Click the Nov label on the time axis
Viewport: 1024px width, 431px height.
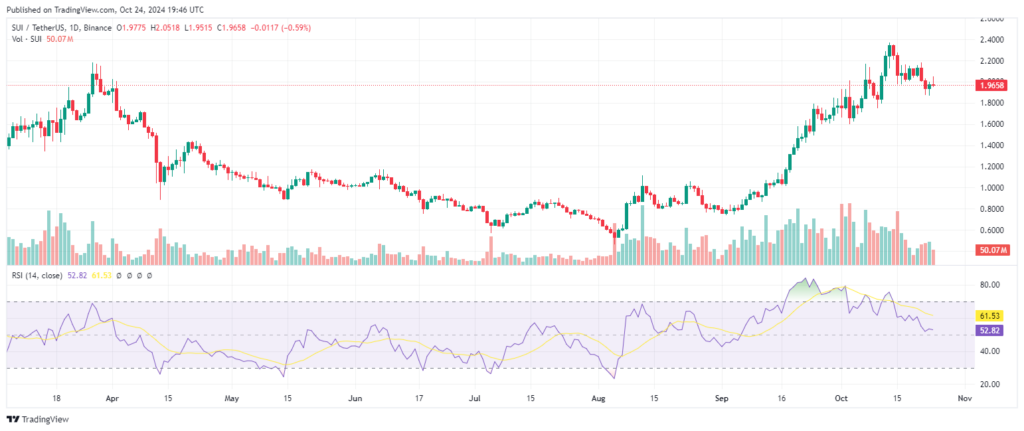click(x=963, y=396)
